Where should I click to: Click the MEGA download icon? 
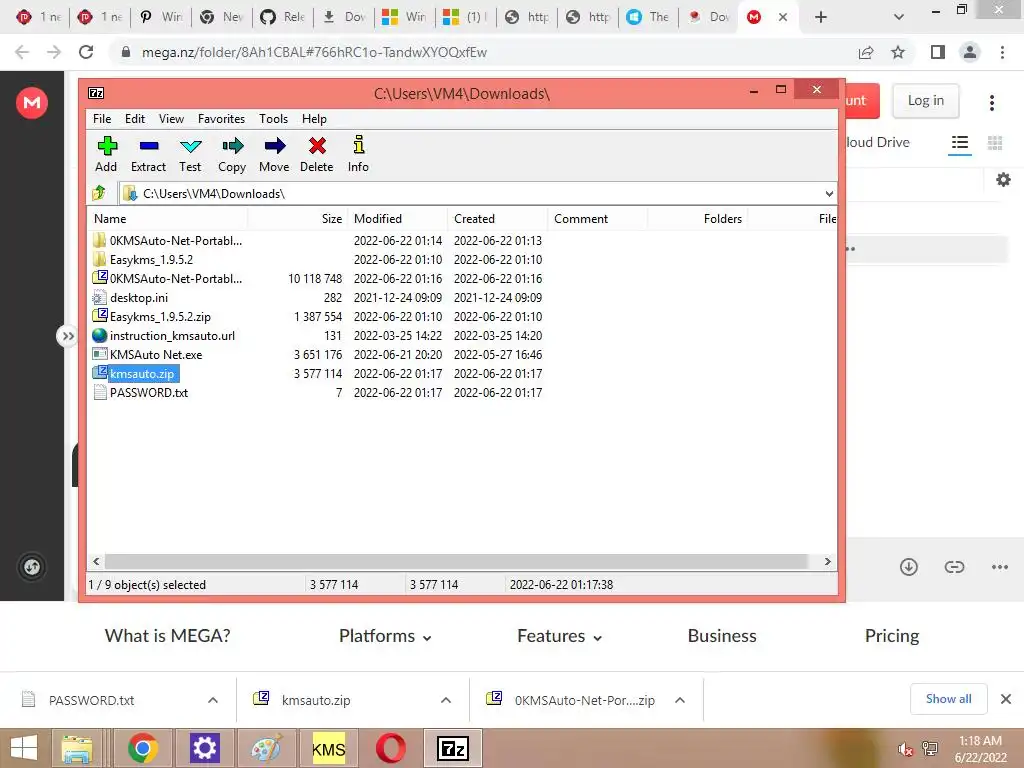click(x=908, y=567)
